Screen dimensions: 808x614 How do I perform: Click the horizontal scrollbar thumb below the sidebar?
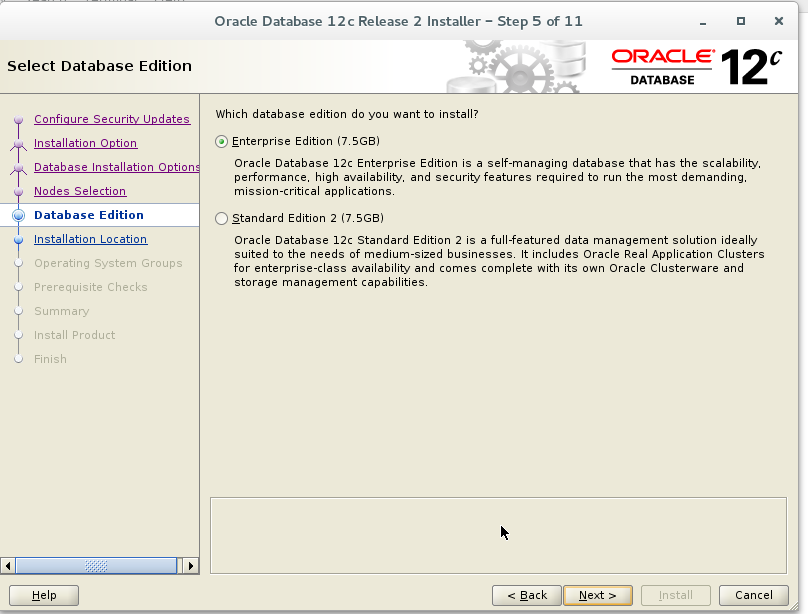(95, 565)
